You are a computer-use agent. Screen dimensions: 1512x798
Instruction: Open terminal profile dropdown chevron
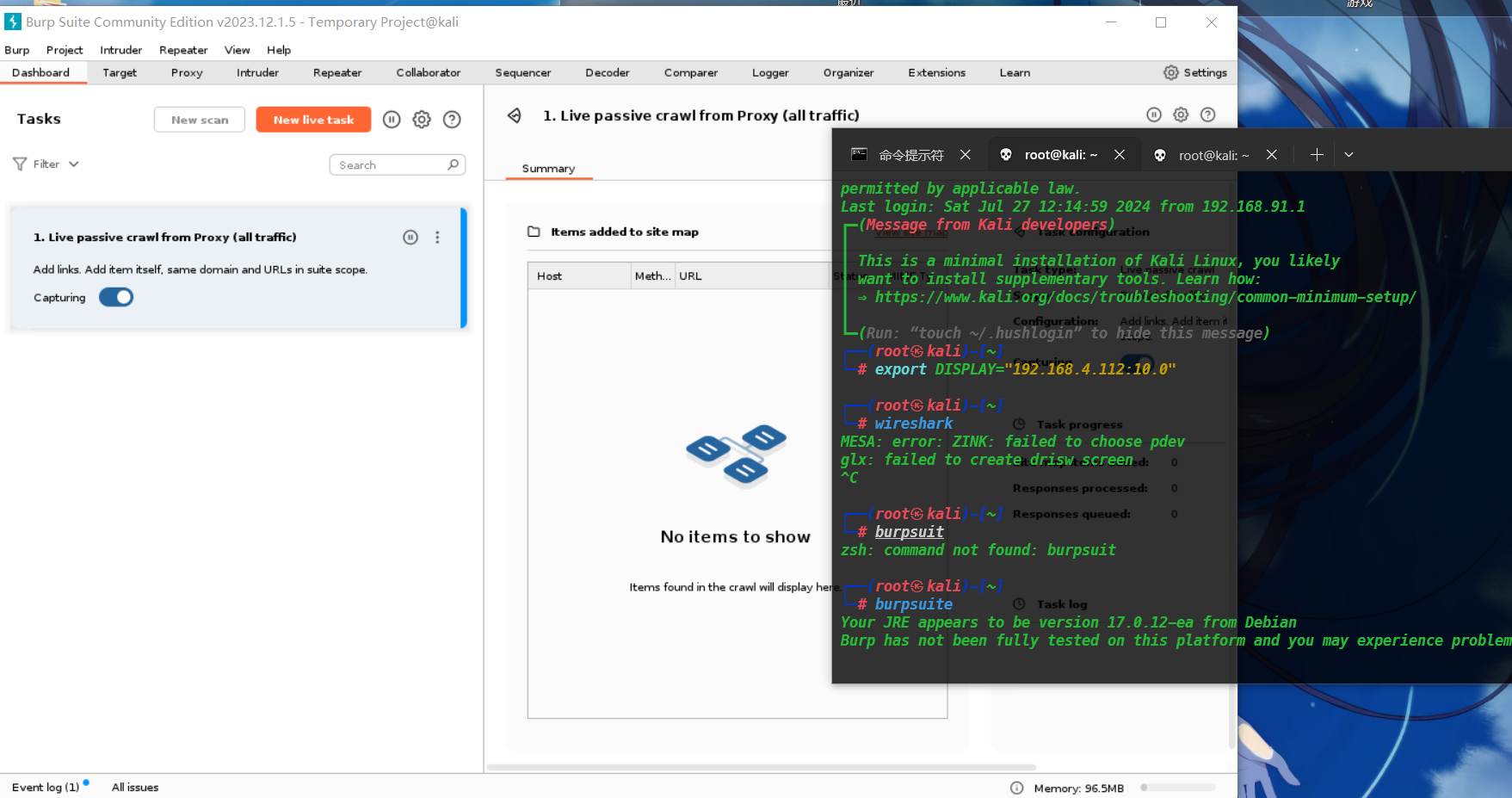click(x=1348, y=155)
